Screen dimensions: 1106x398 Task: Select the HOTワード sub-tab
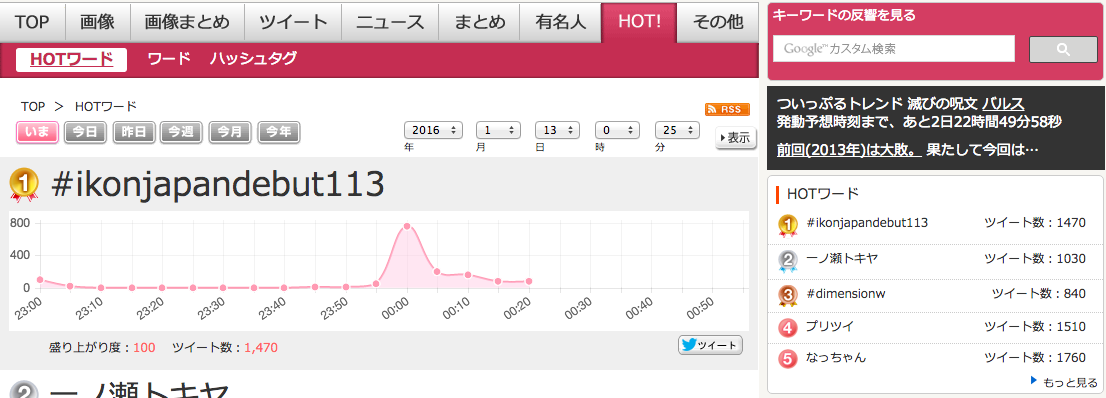(x=71, y=59)
